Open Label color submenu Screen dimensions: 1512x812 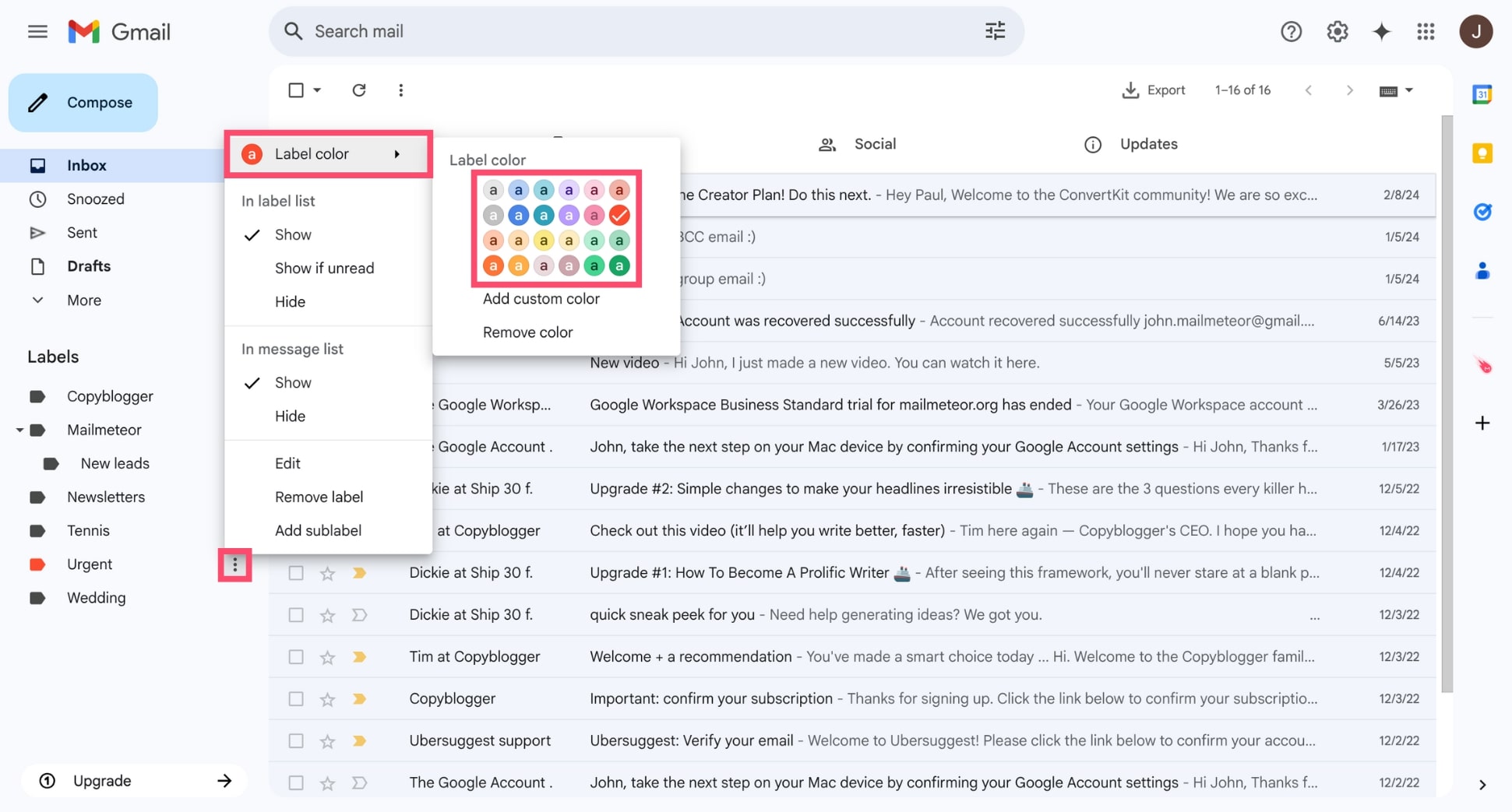click(x=328, y=154)
